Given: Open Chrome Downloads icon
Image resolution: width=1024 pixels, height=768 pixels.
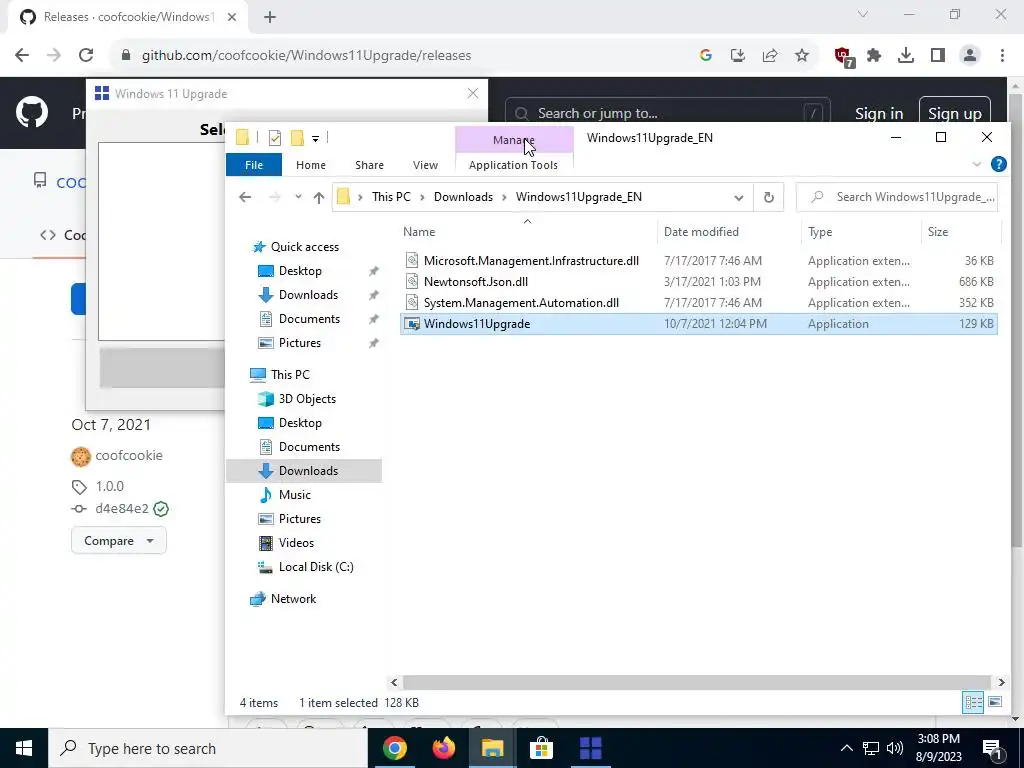Looking at the screenshot, I should click(906, 56).
